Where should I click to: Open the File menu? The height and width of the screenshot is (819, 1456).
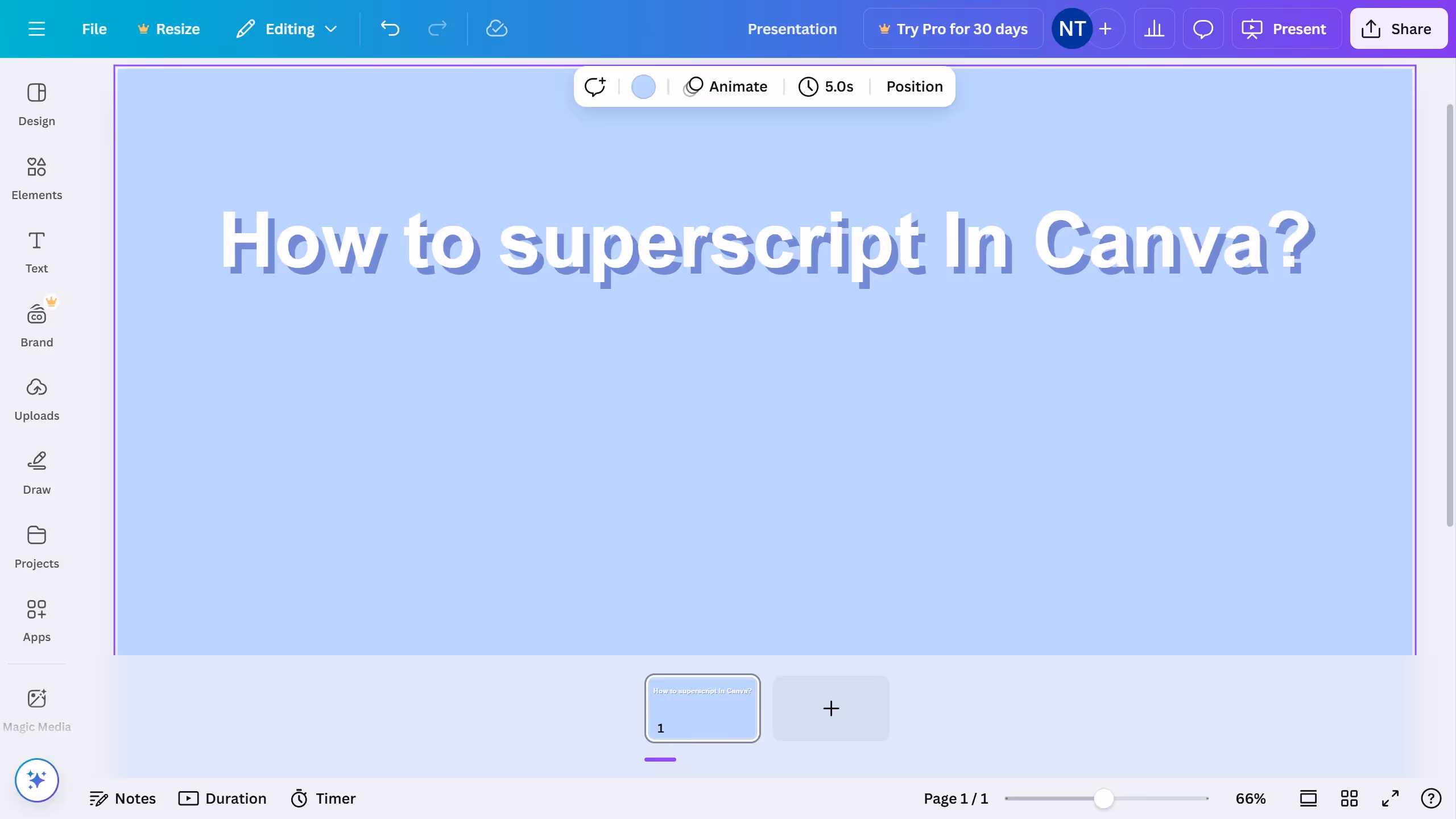94,28
